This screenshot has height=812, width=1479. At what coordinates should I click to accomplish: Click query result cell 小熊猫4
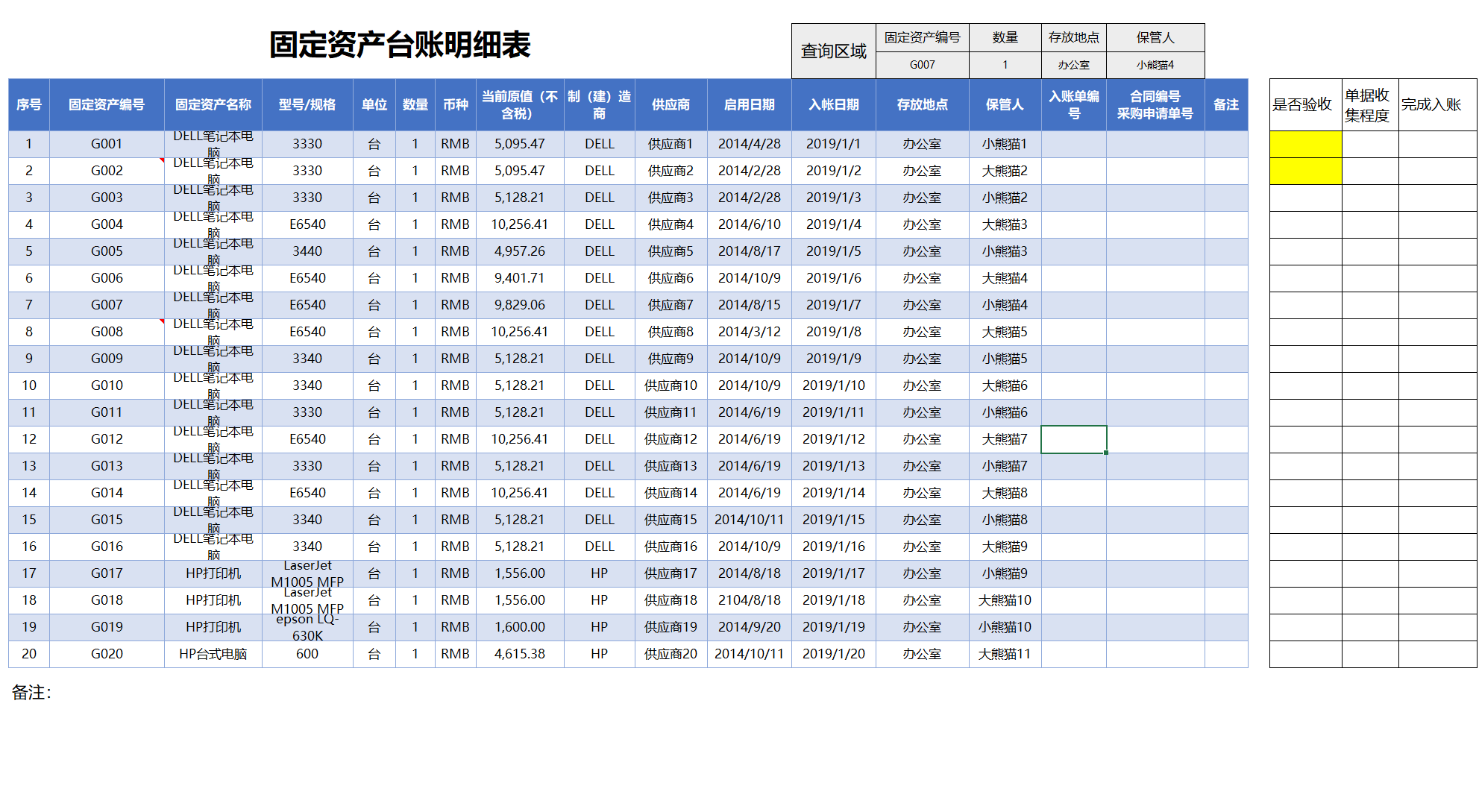pos(1155,65)
